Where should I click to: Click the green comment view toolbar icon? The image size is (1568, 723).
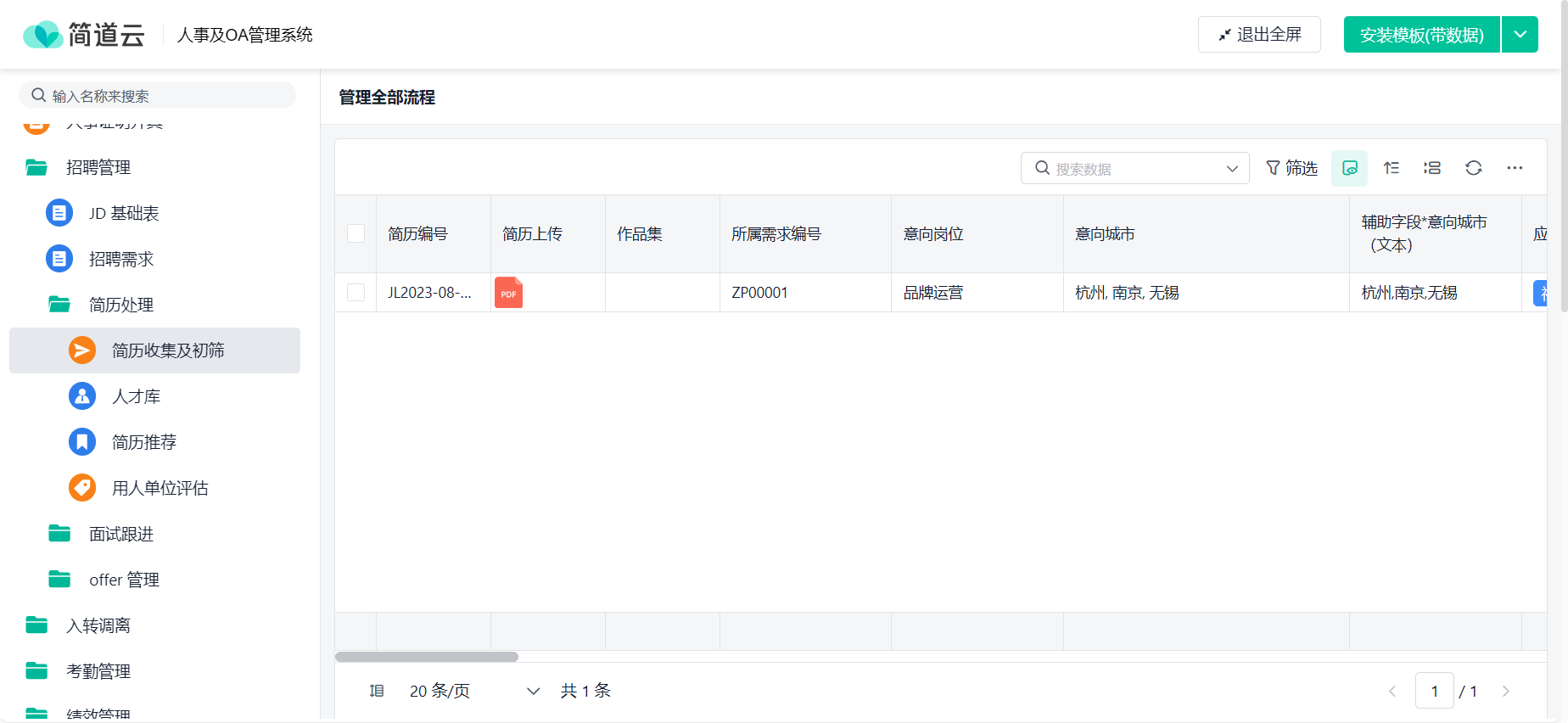click(1349, 168)
